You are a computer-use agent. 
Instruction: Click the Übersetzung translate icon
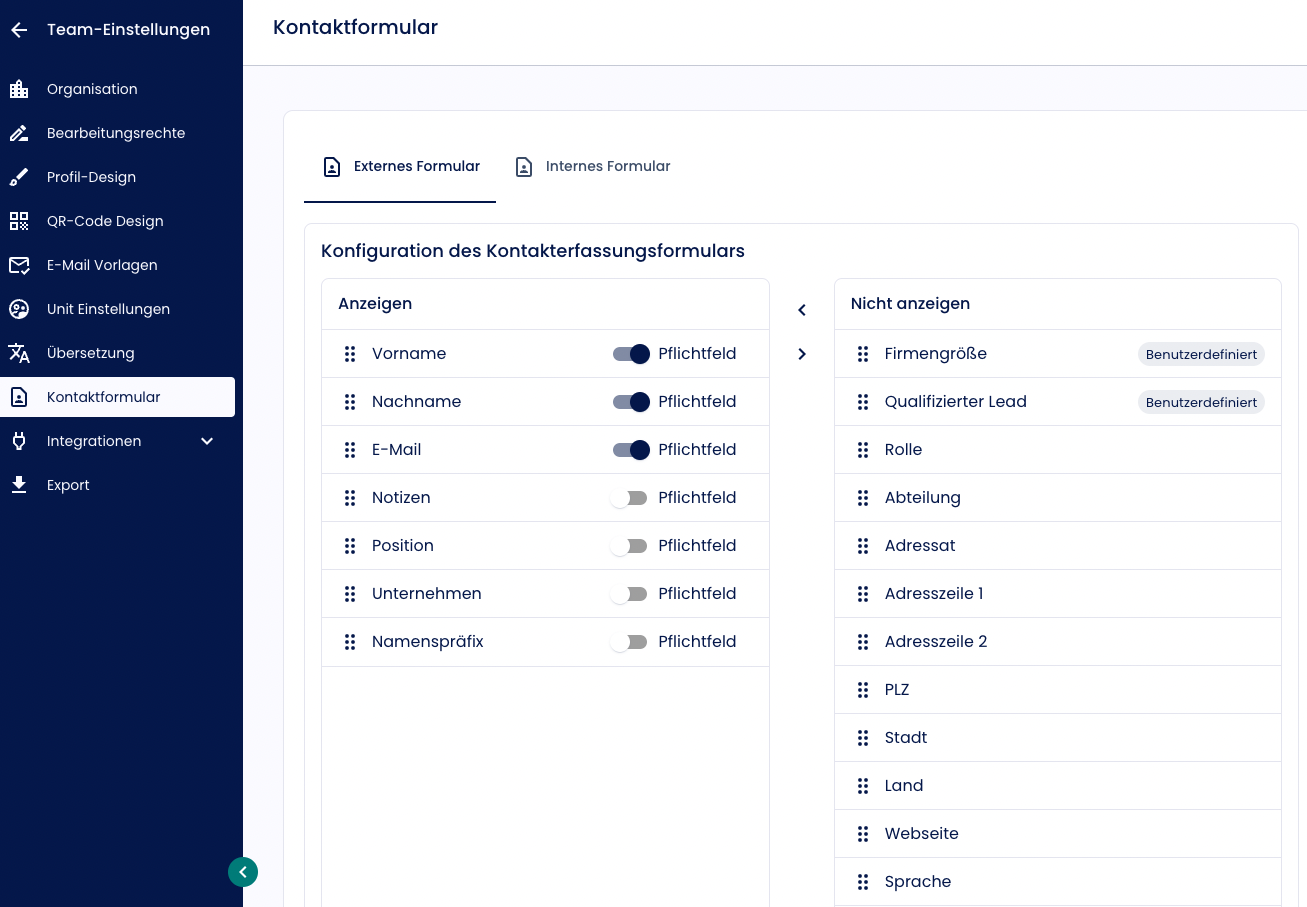(x=19, y=353)
